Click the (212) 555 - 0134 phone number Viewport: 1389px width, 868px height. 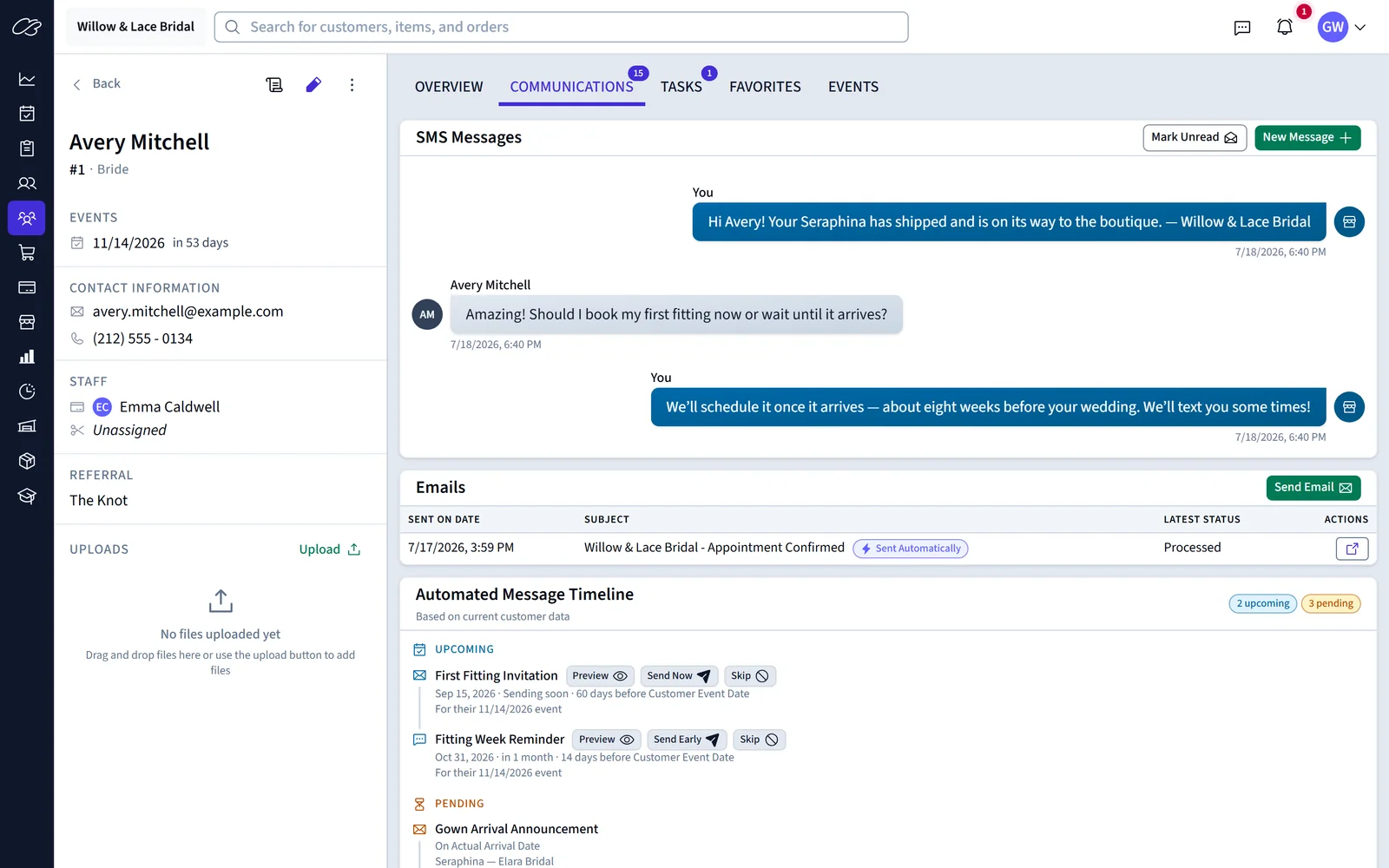click(142, 339)
